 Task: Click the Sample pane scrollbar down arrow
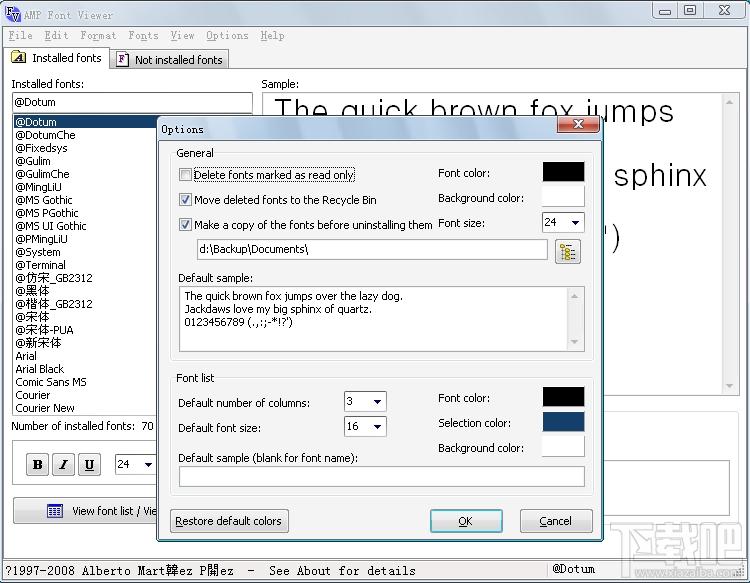[x=729, y=385]
